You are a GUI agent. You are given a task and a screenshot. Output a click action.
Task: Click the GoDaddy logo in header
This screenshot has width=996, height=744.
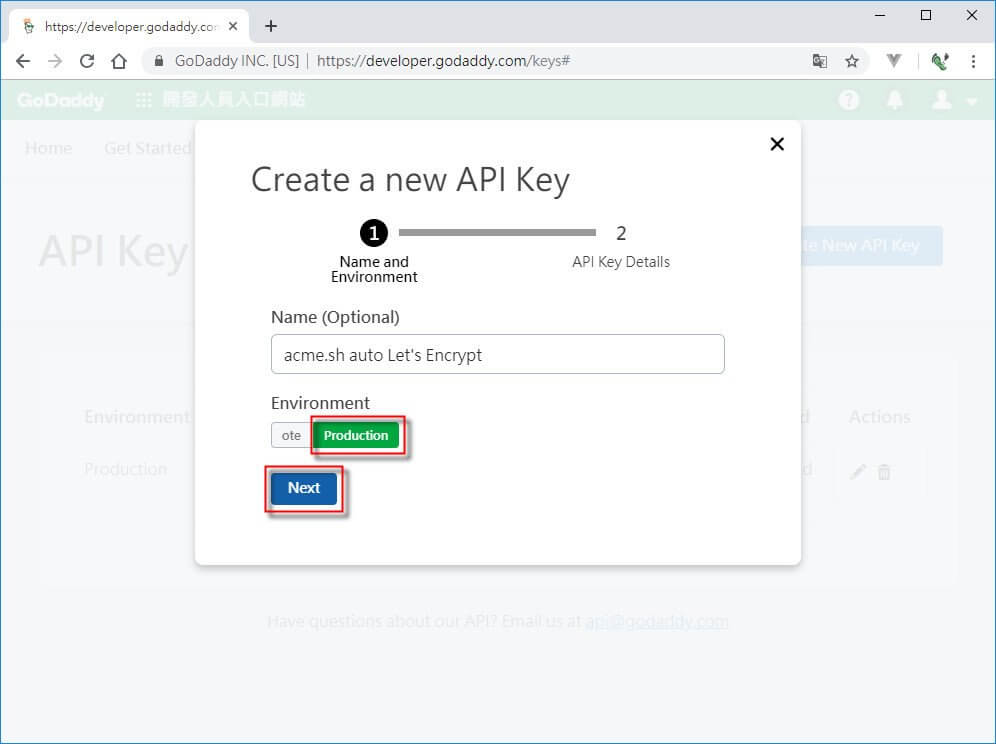(x=61, y=100)
